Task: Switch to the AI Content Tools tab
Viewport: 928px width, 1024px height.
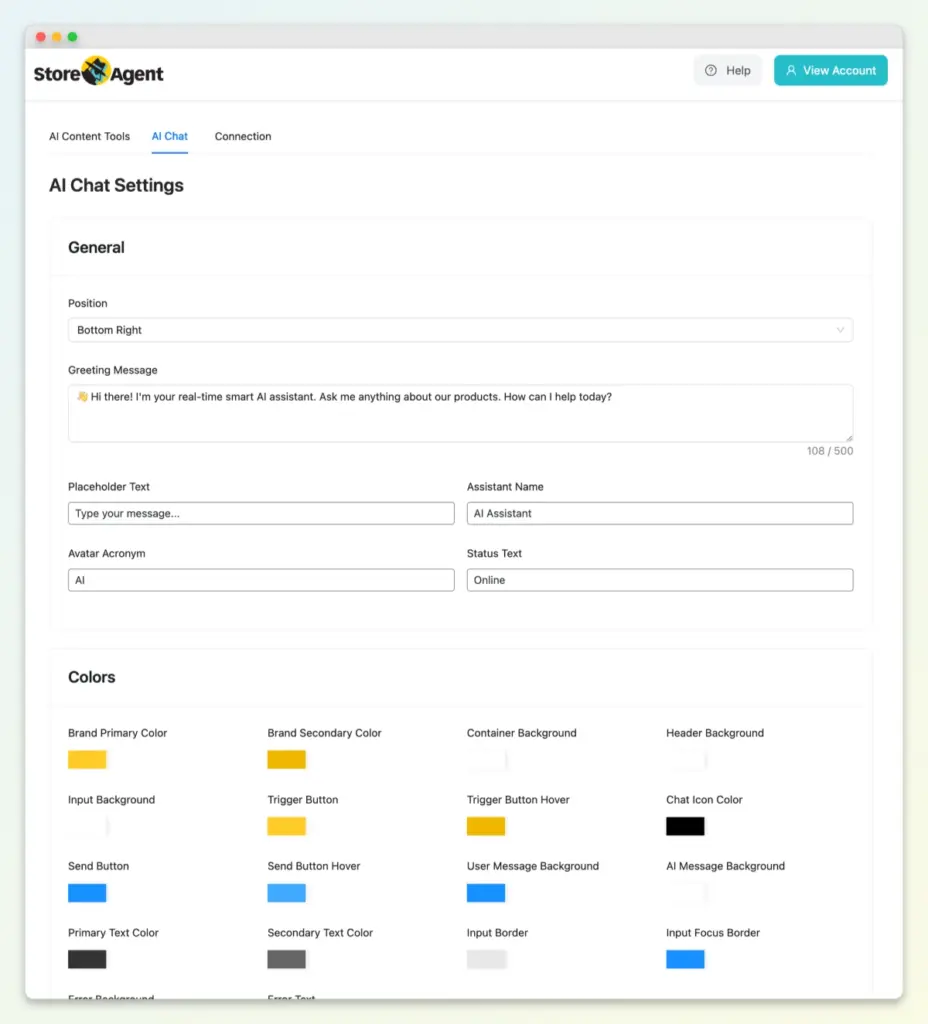Action: tap(89, 136)
